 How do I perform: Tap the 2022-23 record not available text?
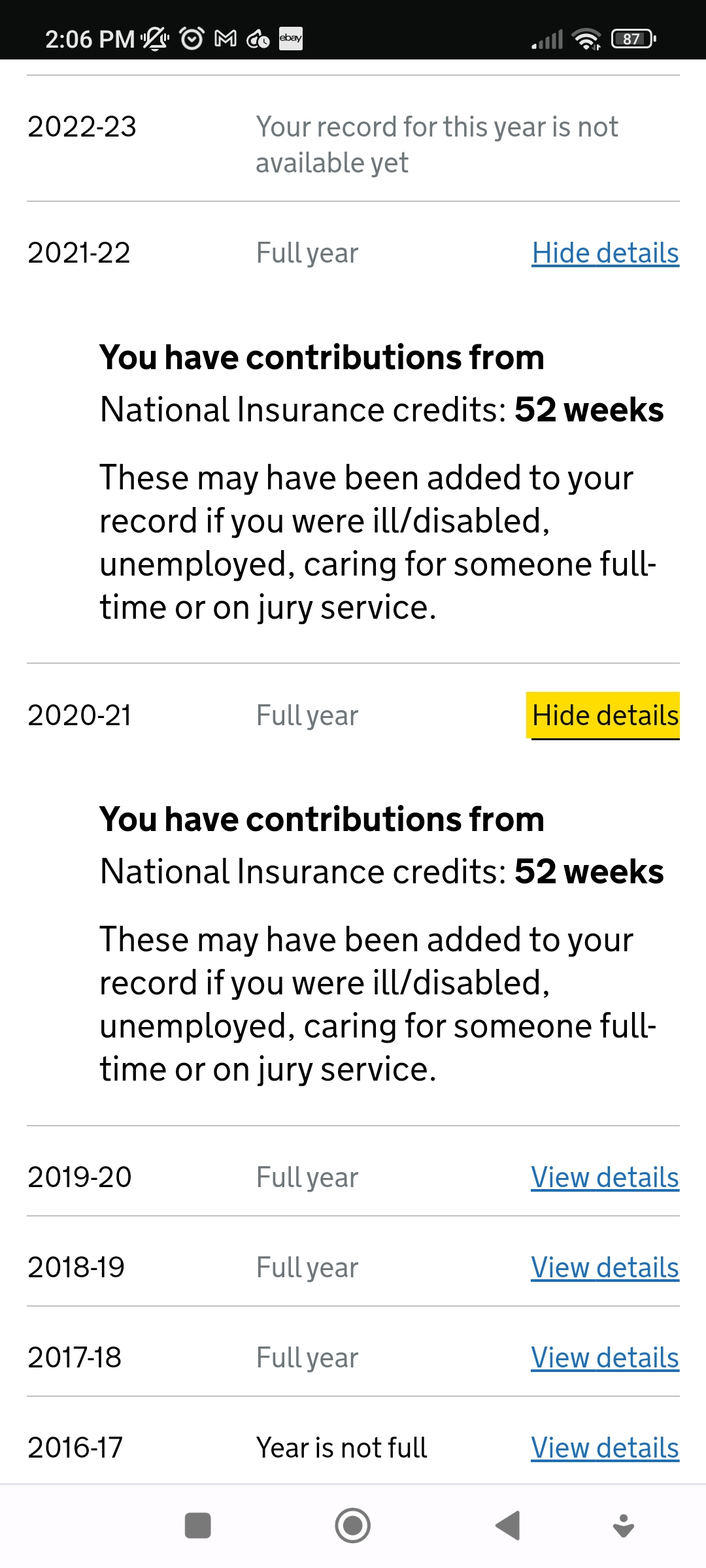click(436, 144)
